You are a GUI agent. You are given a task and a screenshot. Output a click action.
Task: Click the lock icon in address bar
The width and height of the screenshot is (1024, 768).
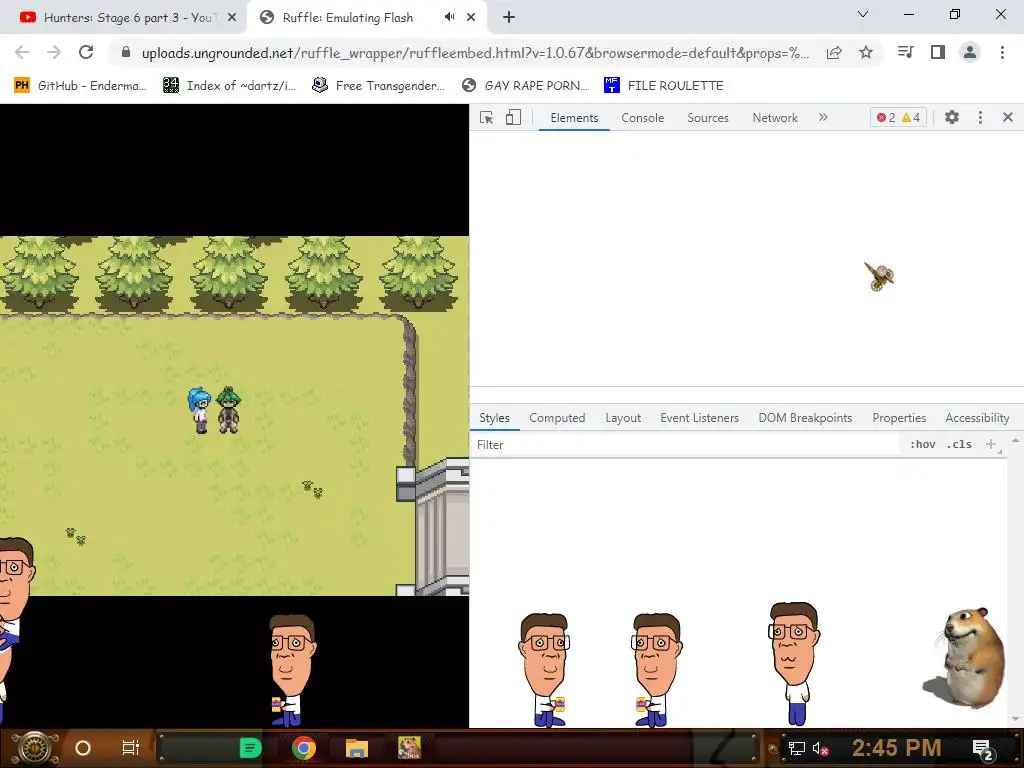coord(127,52)
